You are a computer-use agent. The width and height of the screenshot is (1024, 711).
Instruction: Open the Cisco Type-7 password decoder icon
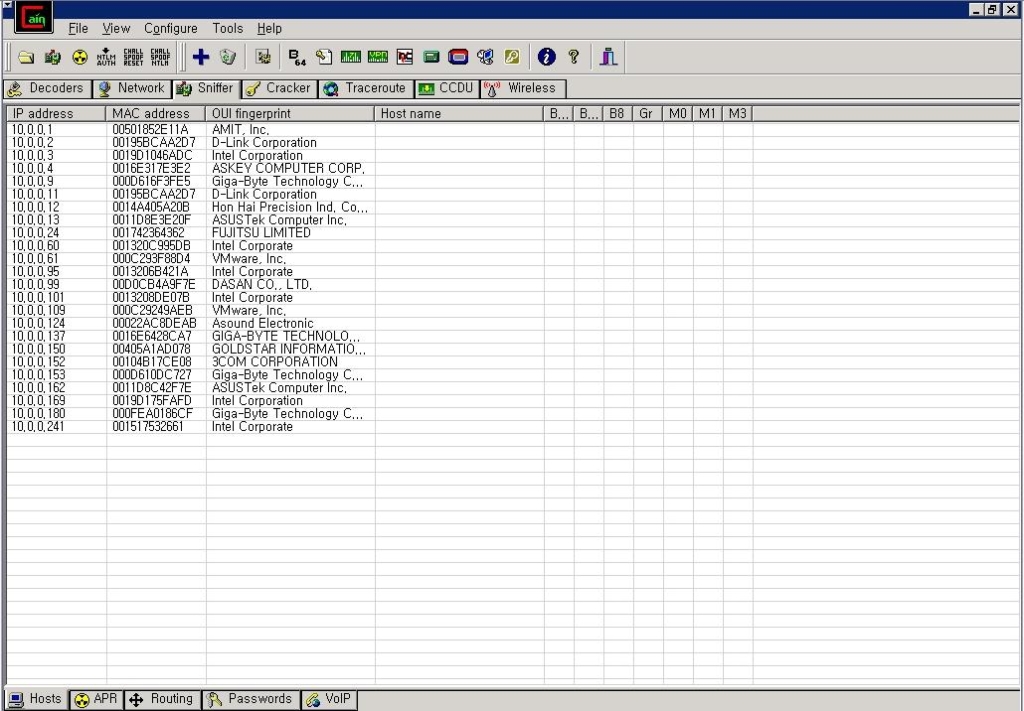pyautogui.click(x=351, y=57)
